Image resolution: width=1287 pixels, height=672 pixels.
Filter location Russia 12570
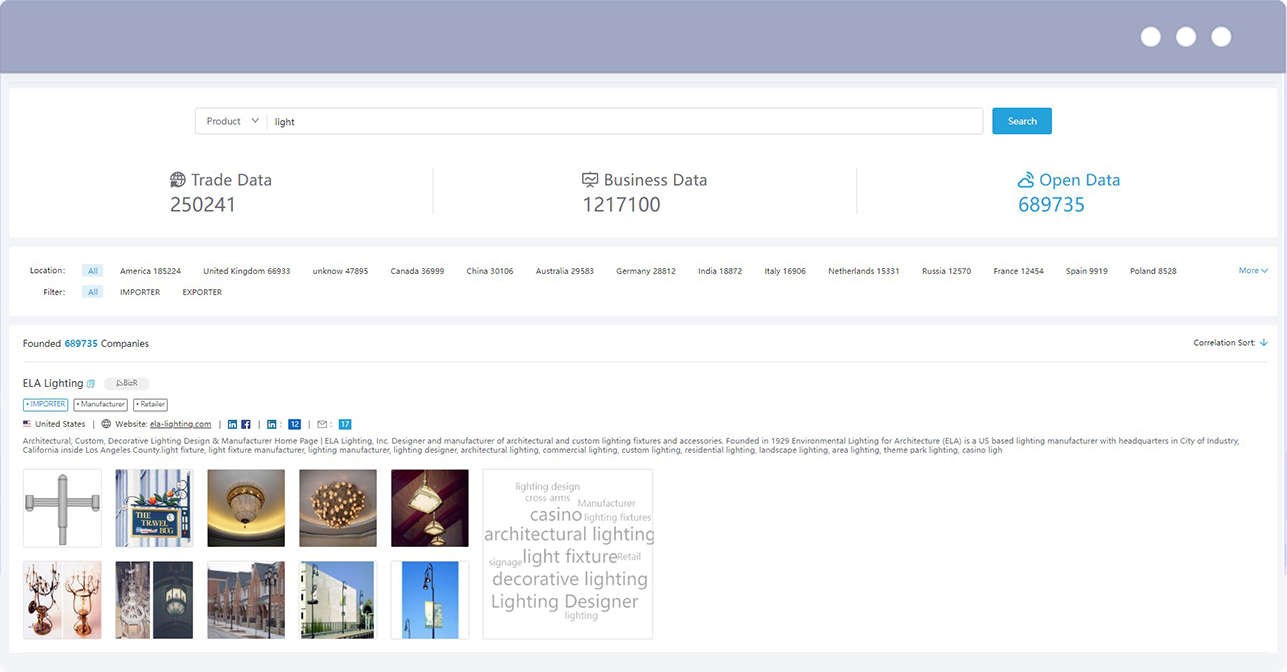[946, 271]
